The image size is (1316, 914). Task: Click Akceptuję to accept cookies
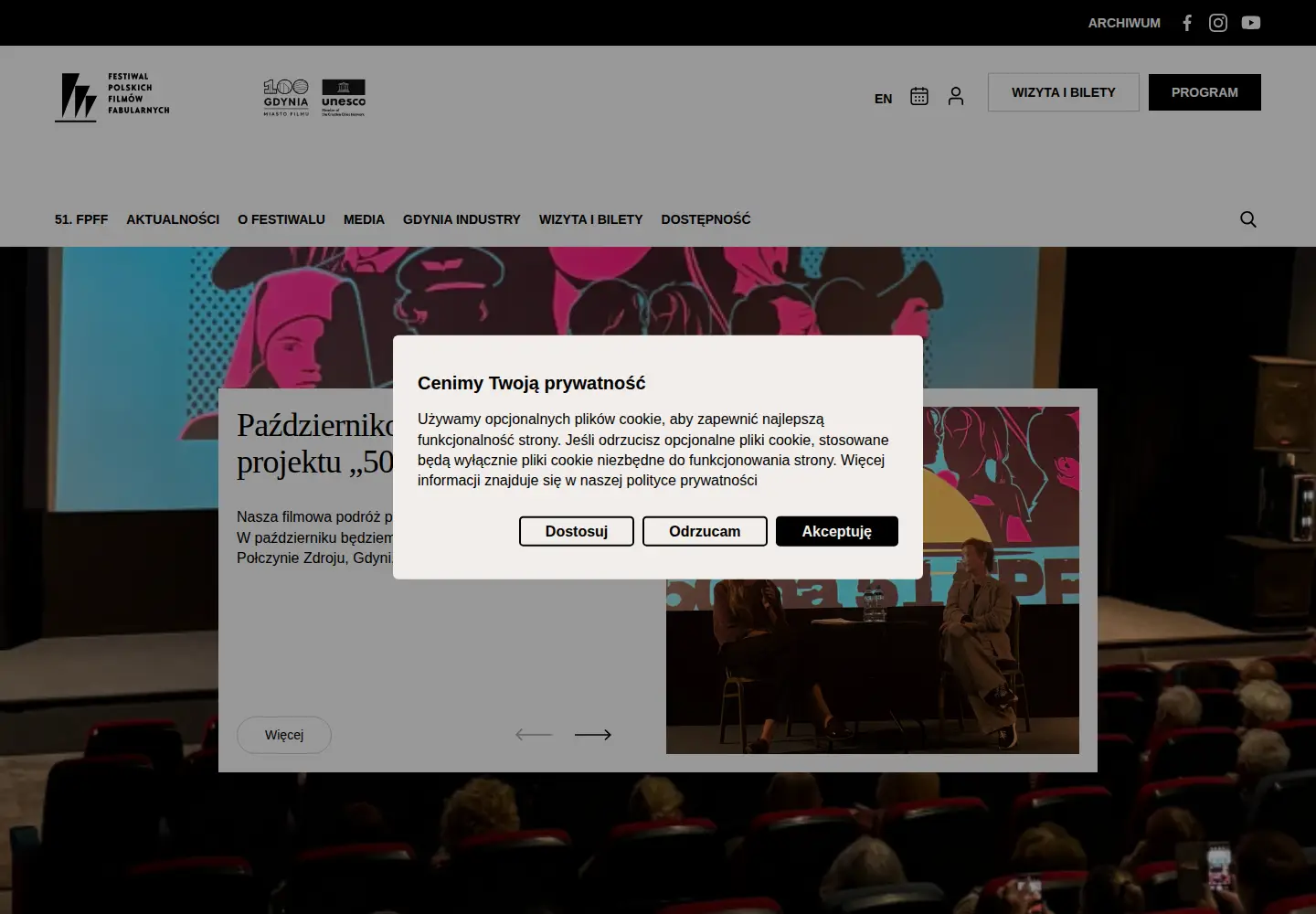pos(837,531)
